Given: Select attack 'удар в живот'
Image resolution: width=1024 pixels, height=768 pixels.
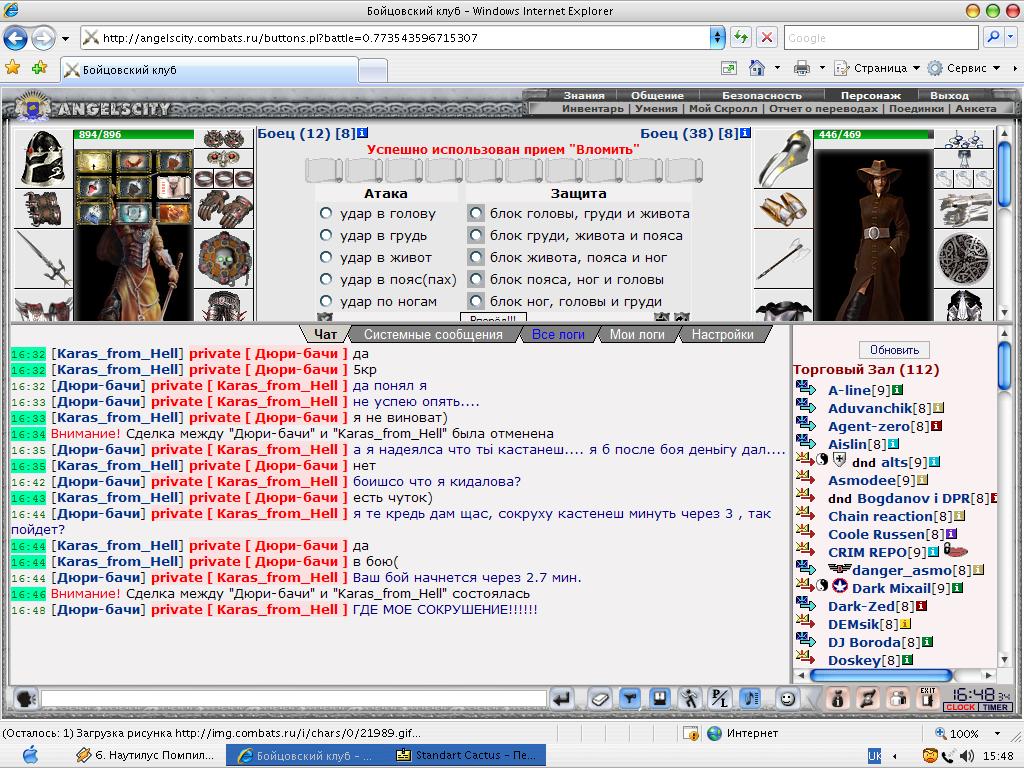Looking at the screenshot, I should point(326,257).
